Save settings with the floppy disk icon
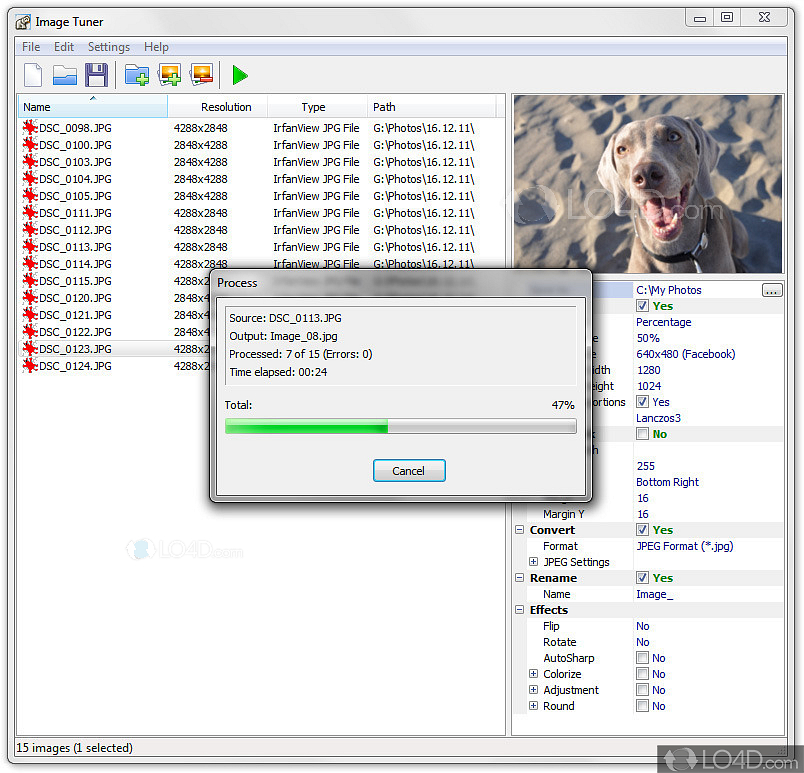Screen dimensions: 804x773 (x=95, y=75)
